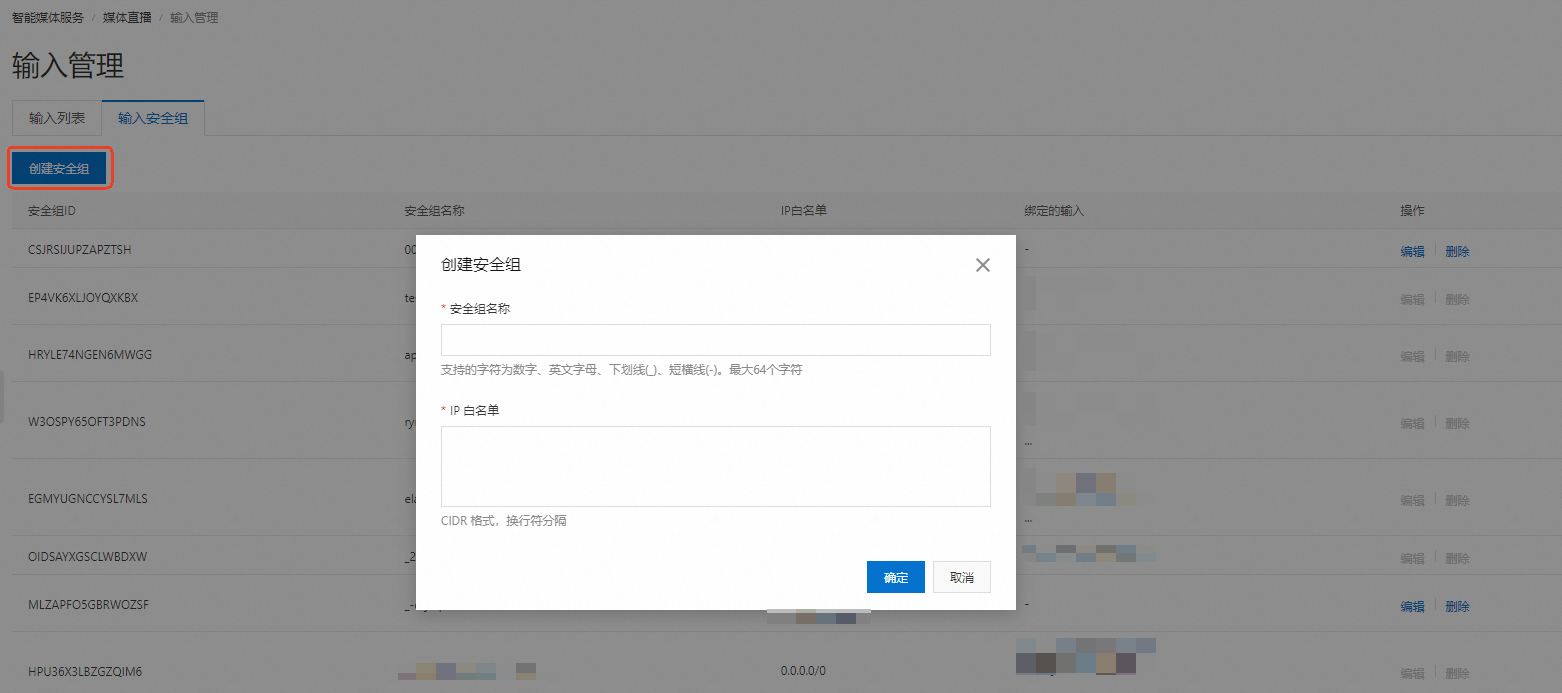The height and width of the screenshot is (693, 1562).
Task: Focus the 安全组名称 input field
Action: point(715,340)
